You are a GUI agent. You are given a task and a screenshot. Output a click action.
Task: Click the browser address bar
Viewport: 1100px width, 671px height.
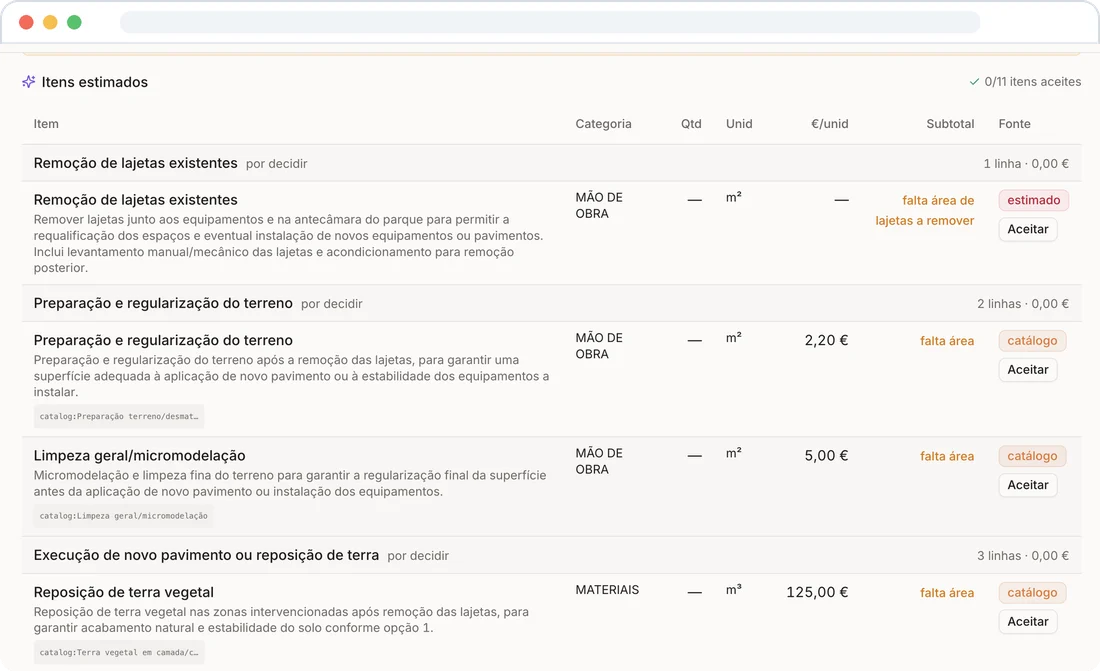pos(550,22)
